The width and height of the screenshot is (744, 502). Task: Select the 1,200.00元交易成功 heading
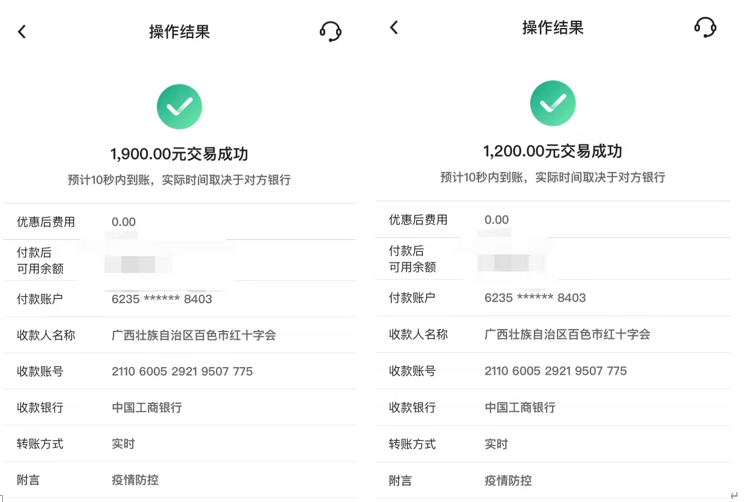(x=553, y=151)
